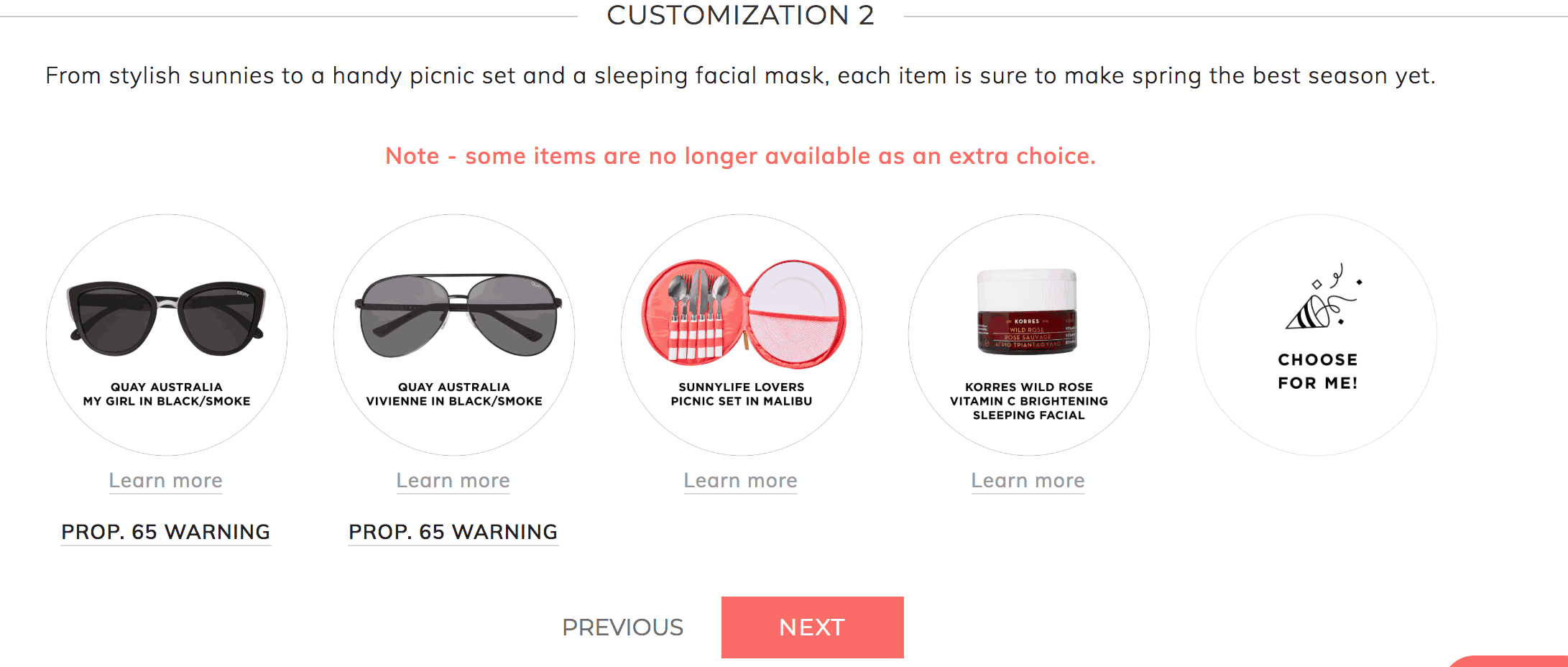Open Prop. 65 Warning under My Girl
Viewport: 1568px width, 667px height.
166,532
